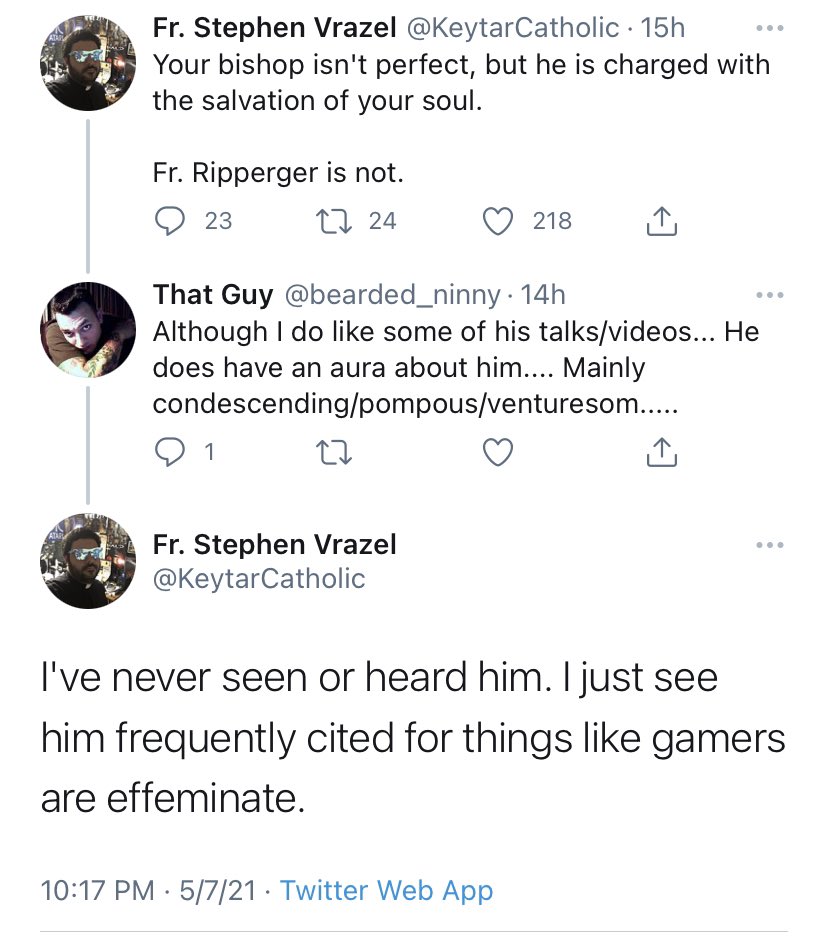Share That Guy's tweet

(662, 452)
